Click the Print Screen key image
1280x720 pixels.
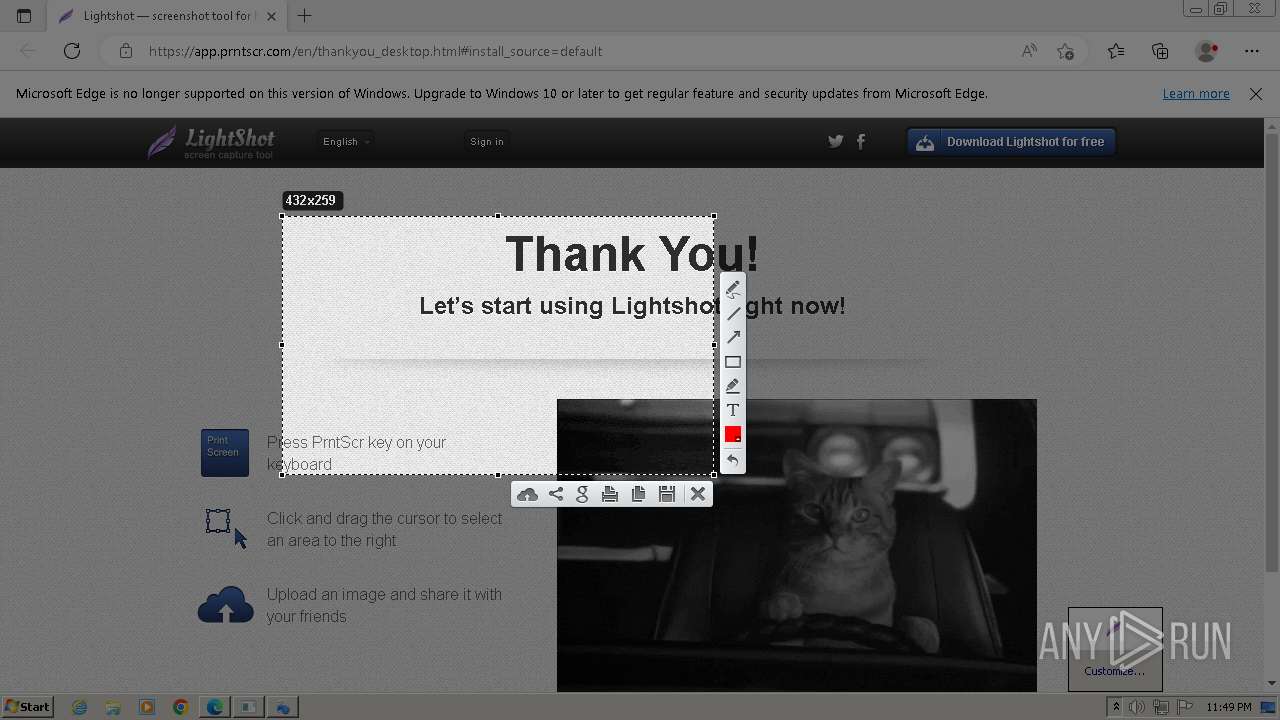[x=225, y=453]
